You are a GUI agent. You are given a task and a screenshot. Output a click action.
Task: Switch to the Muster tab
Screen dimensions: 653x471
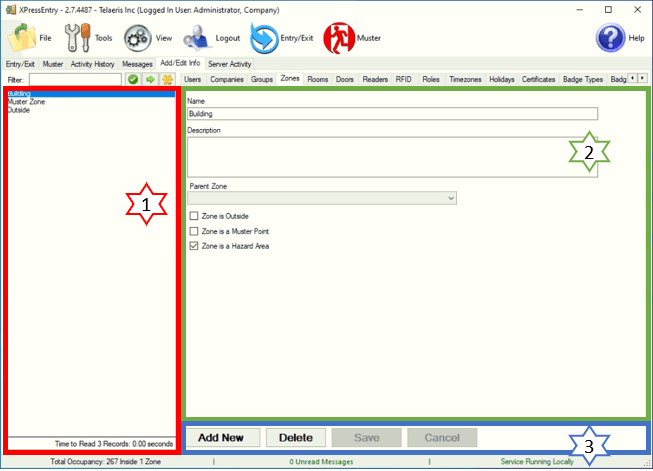tap(53, 64)
